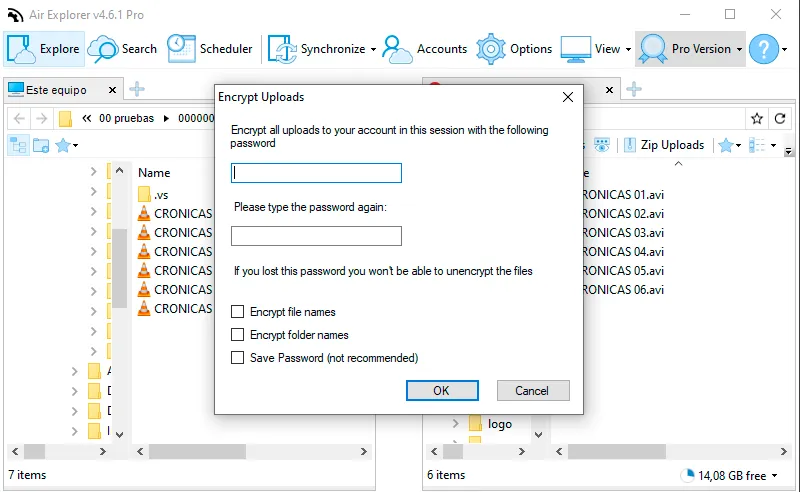800x492 pixels.
Task: Click the password input field
Action: point(316,173)
